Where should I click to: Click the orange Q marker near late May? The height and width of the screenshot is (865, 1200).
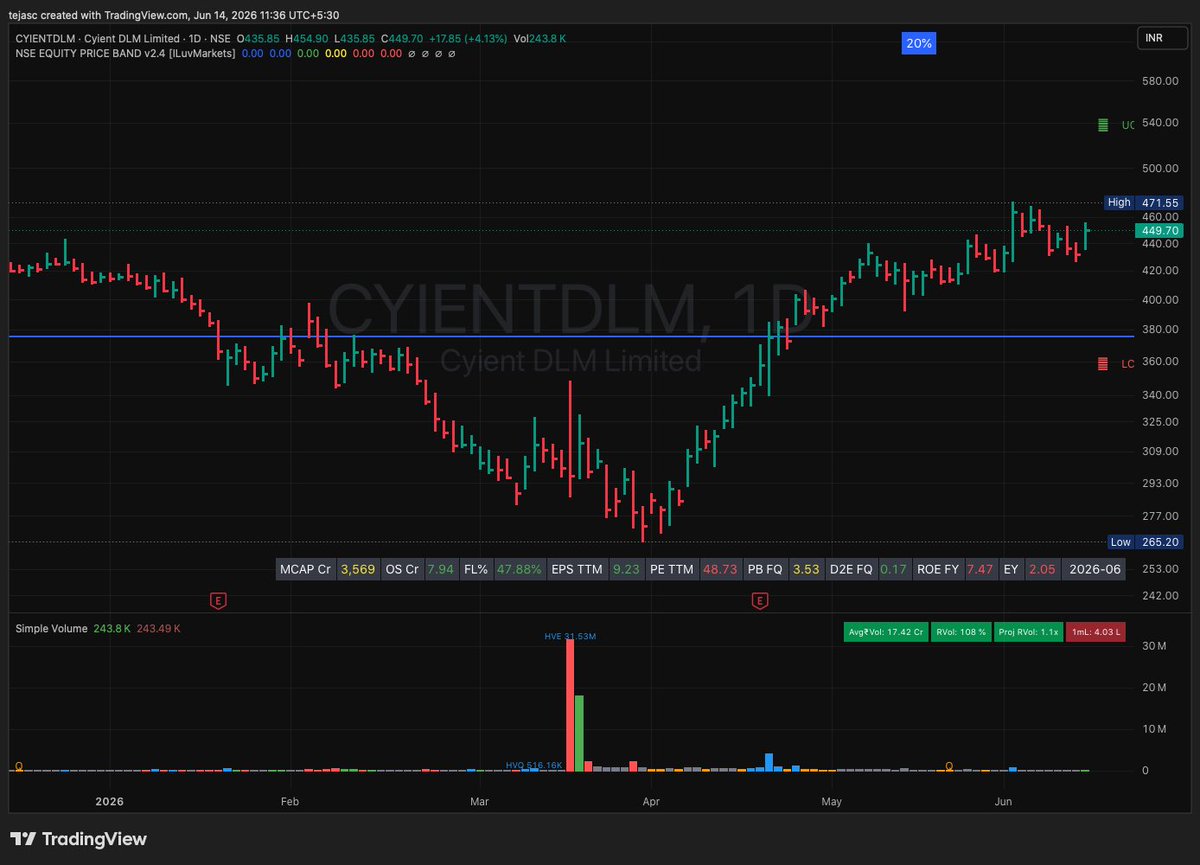[x=949, y=766]
